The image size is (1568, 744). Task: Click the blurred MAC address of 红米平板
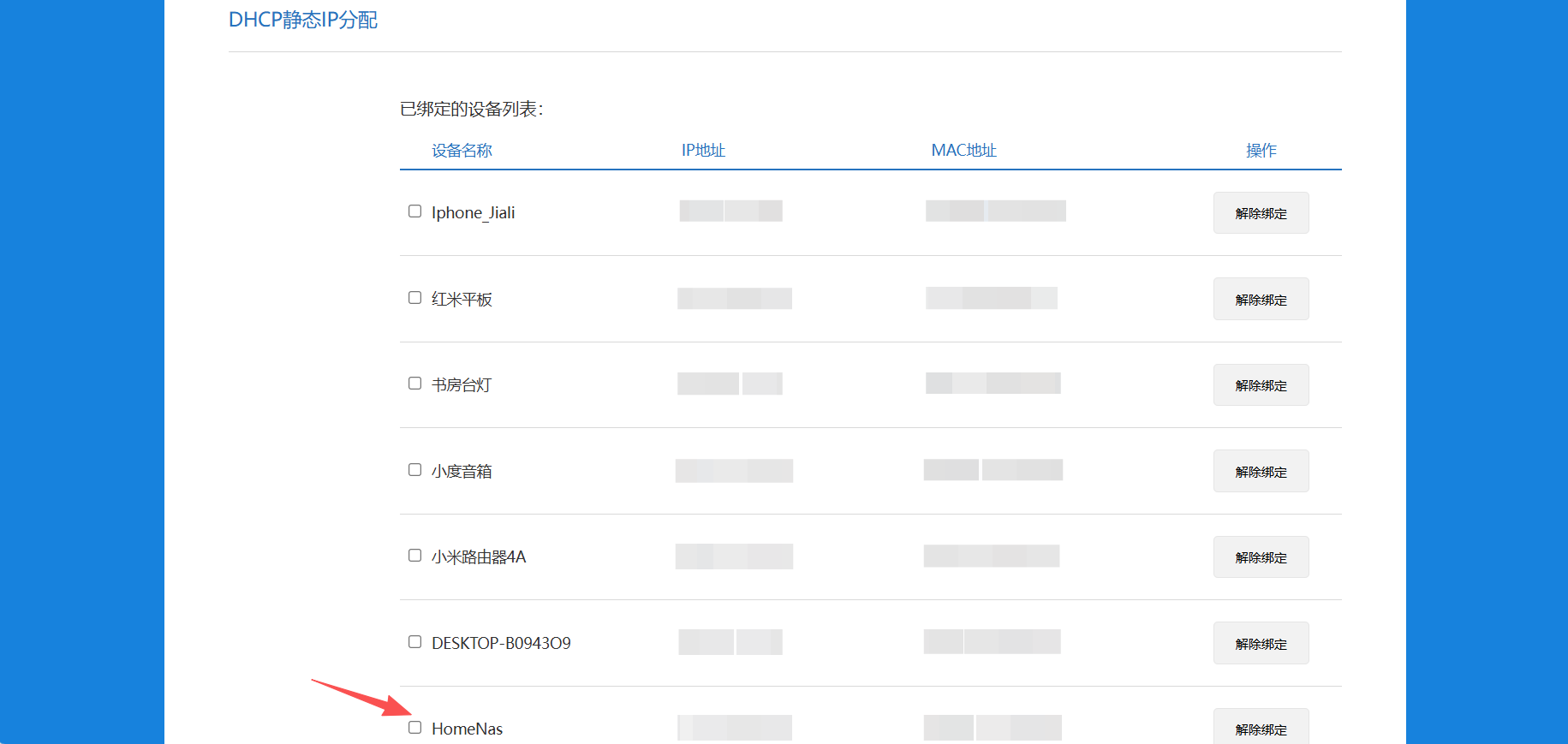tap(992, 298)
